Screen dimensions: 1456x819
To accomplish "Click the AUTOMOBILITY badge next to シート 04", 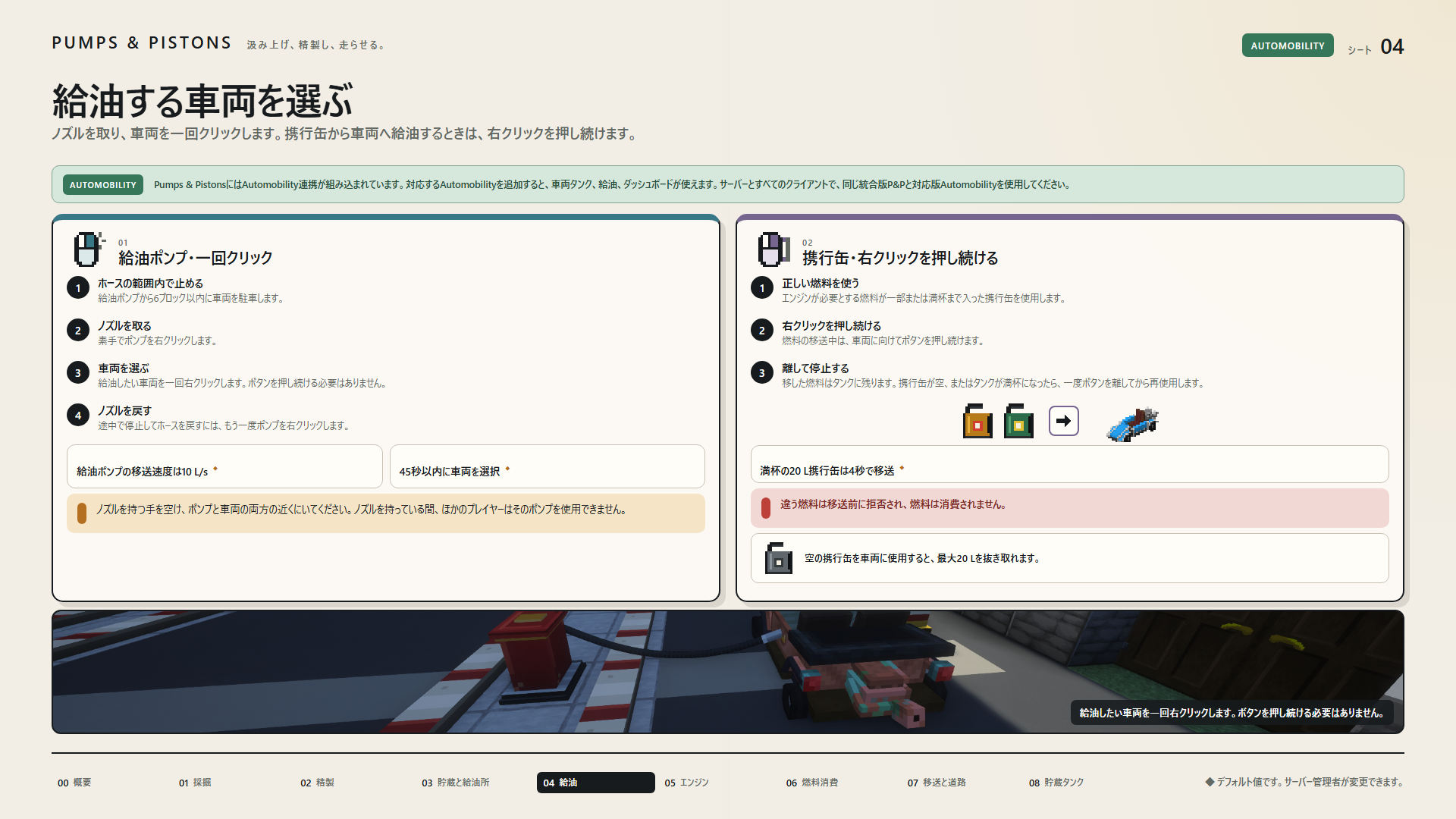I will point(1288,45).
